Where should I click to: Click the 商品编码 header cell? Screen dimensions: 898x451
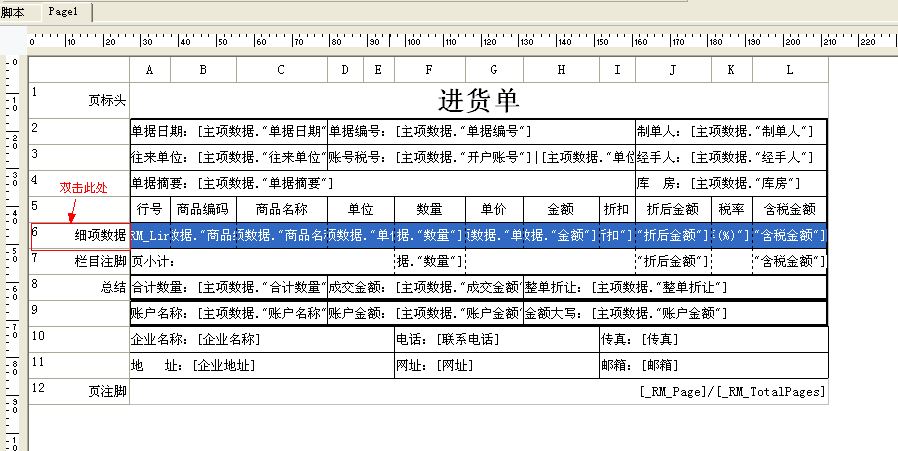tap(203, 210)
